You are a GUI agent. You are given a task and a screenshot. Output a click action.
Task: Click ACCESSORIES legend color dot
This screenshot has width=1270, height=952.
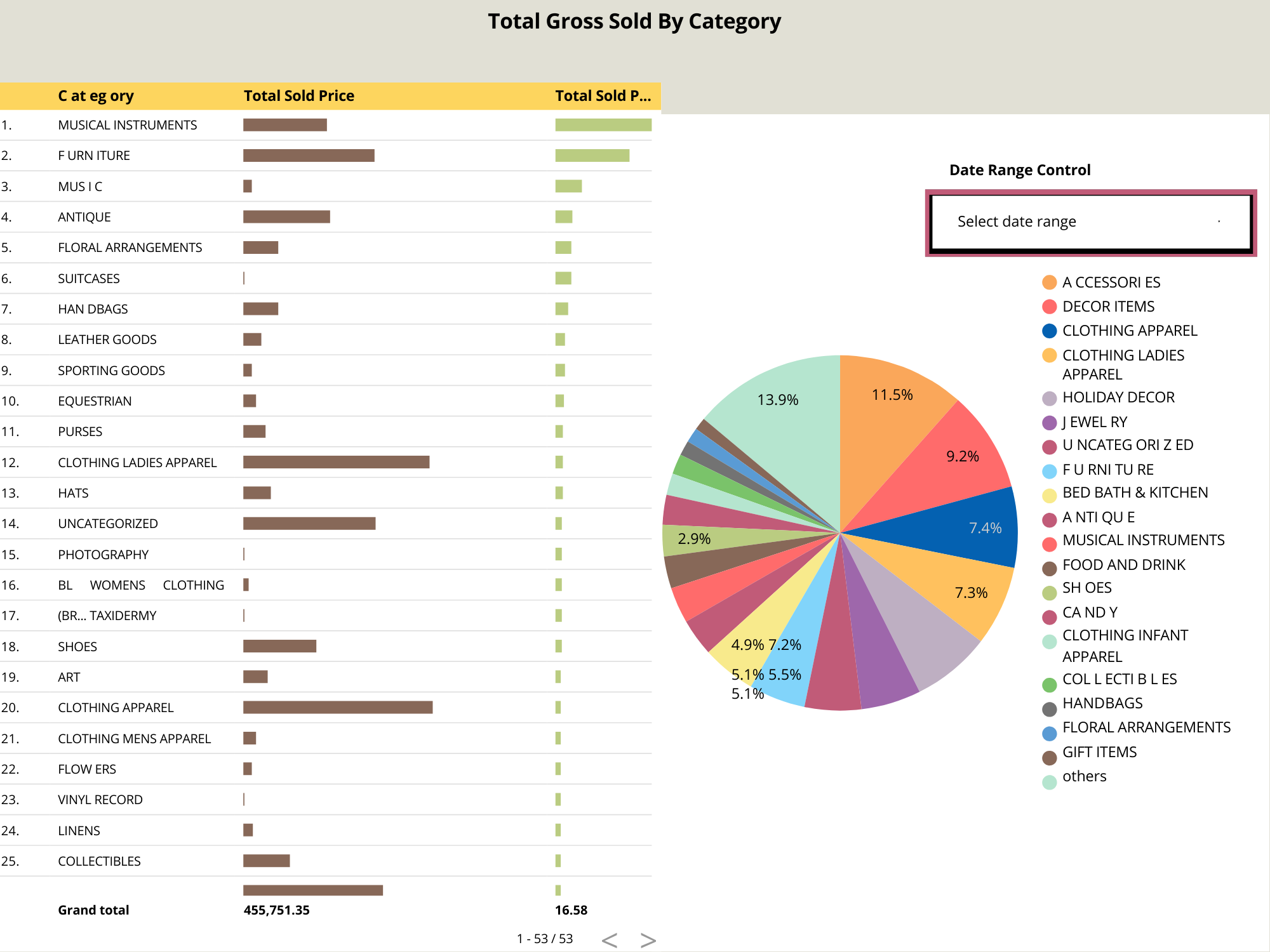[x=1050, y=282]
